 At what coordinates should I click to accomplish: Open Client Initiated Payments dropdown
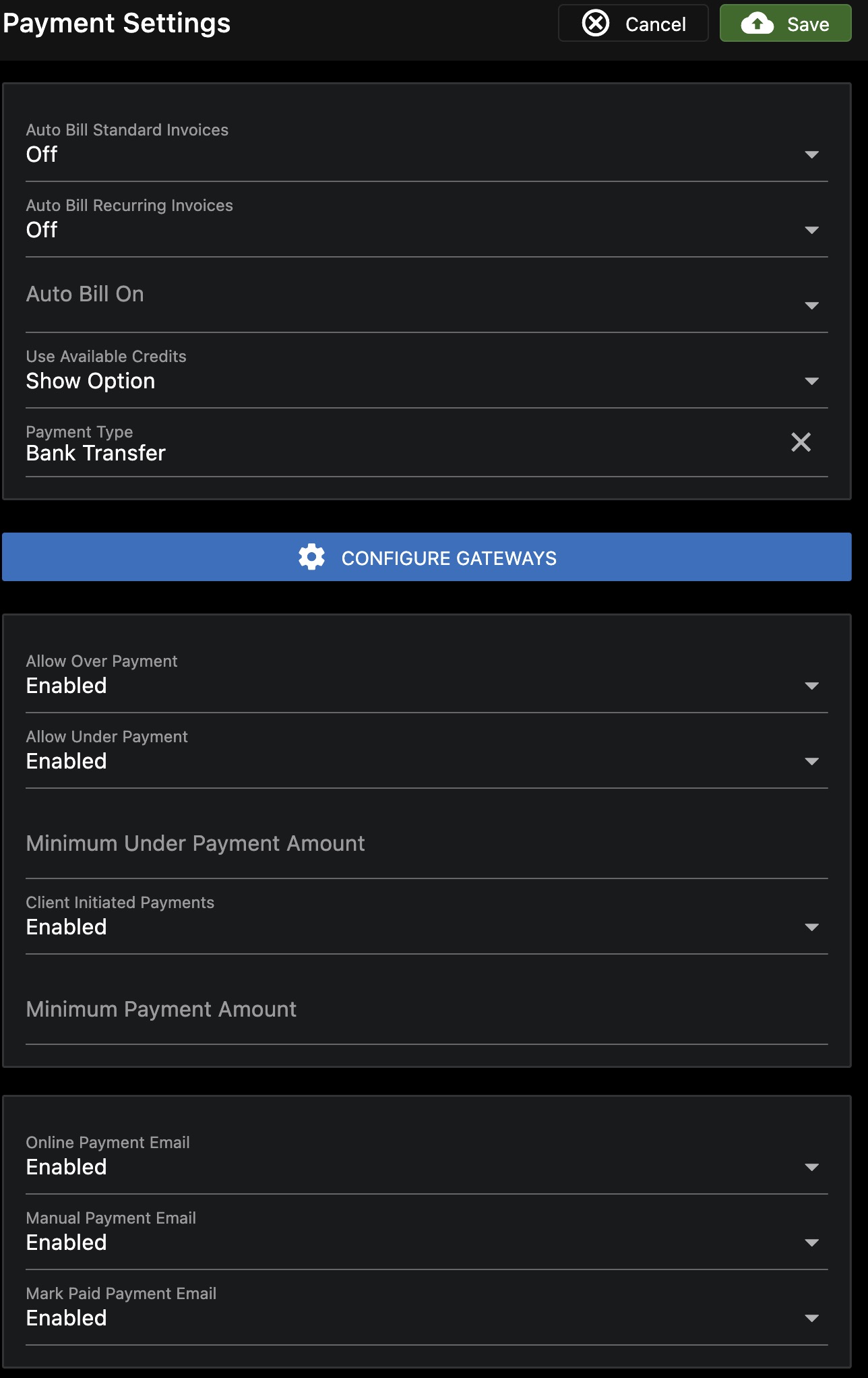tap(427, 916)
